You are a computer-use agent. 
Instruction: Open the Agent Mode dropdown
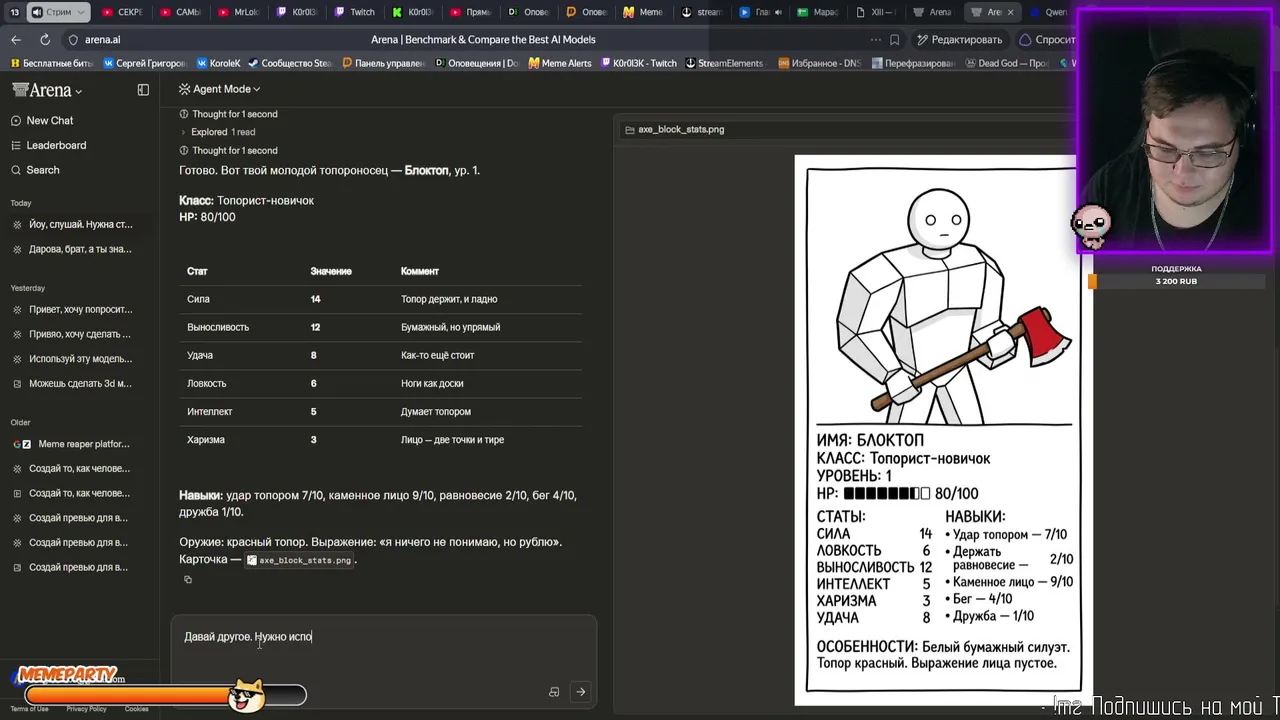pyautogui.click(x=220, y=89)
